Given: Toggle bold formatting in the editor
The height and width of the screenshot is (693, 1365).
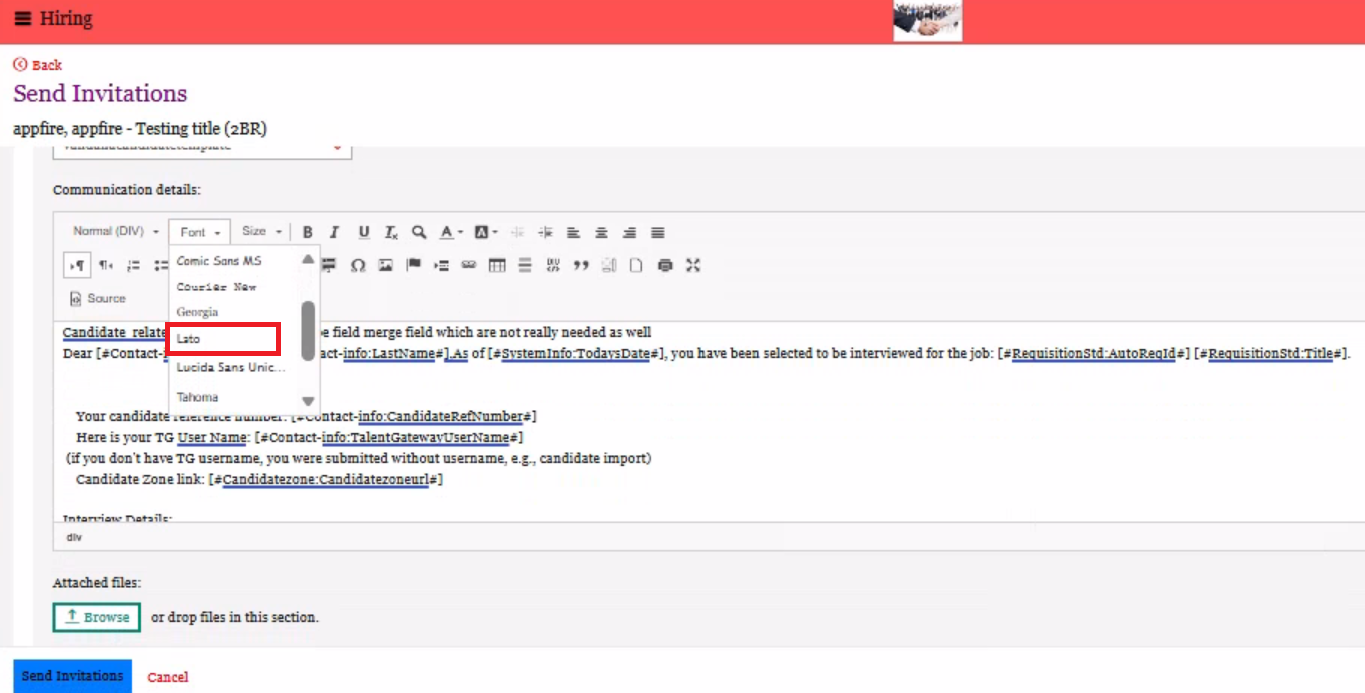Looking at the screenshot, I should 308,232.
